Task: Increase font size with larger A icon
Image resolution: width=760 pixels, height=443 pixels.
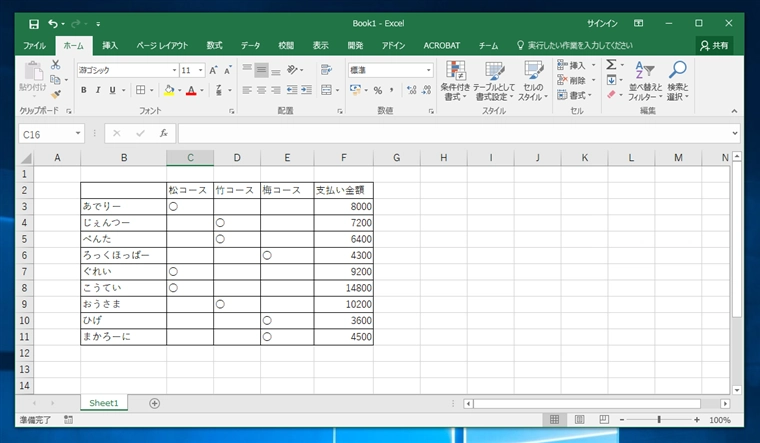Action: (x=213, y=70)
